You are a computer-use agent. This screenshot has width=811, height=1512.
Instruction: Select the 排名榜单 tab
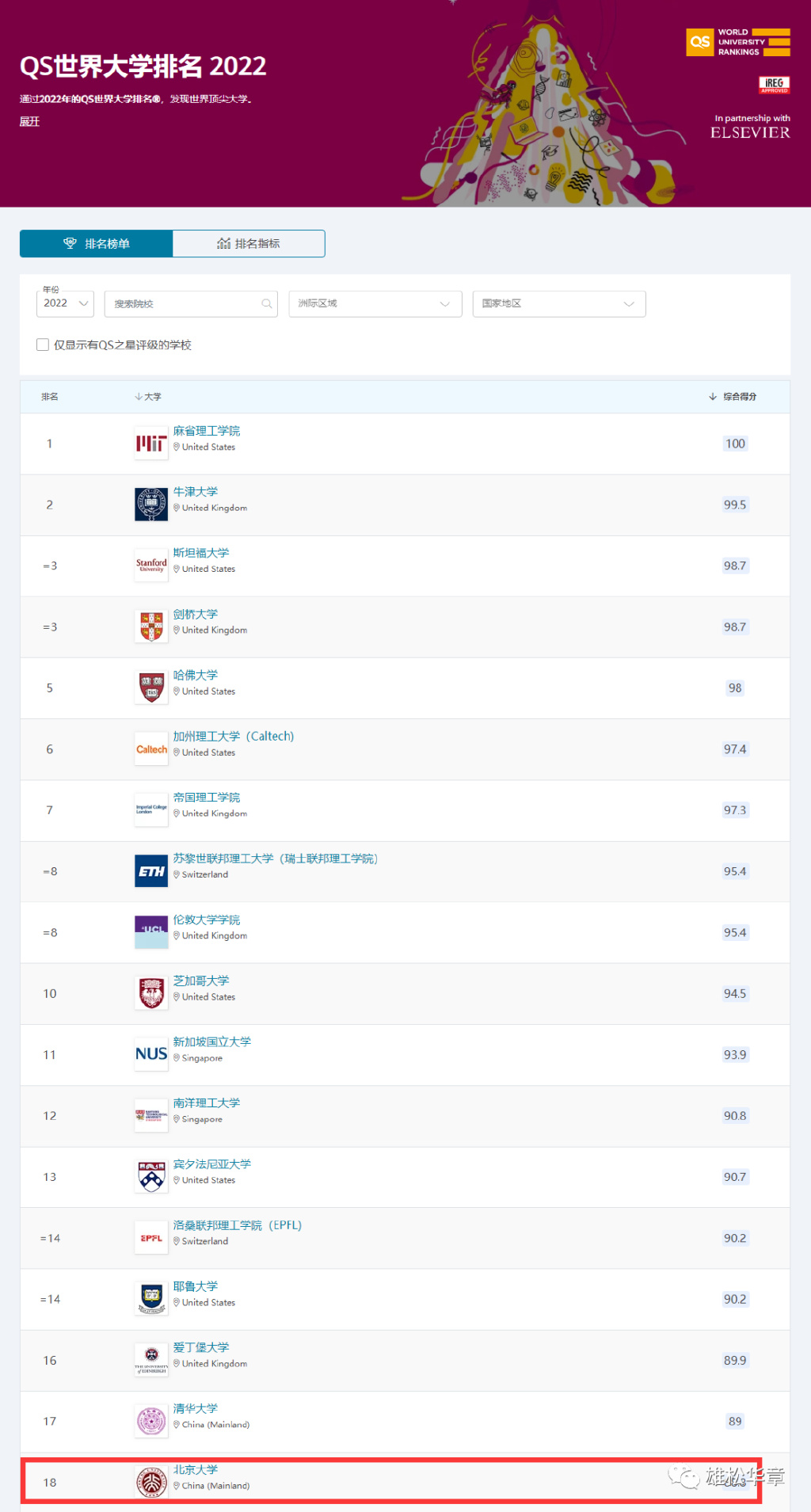96,244
